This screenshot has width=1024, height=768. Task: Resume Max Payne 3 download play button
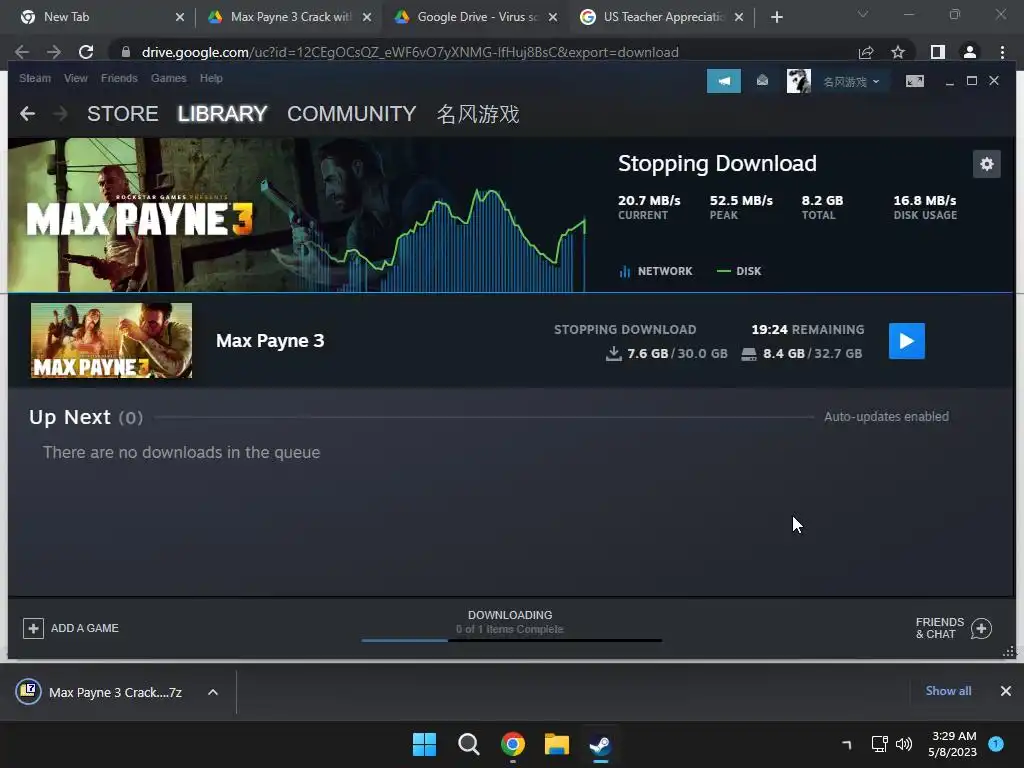tap(906, 341)
